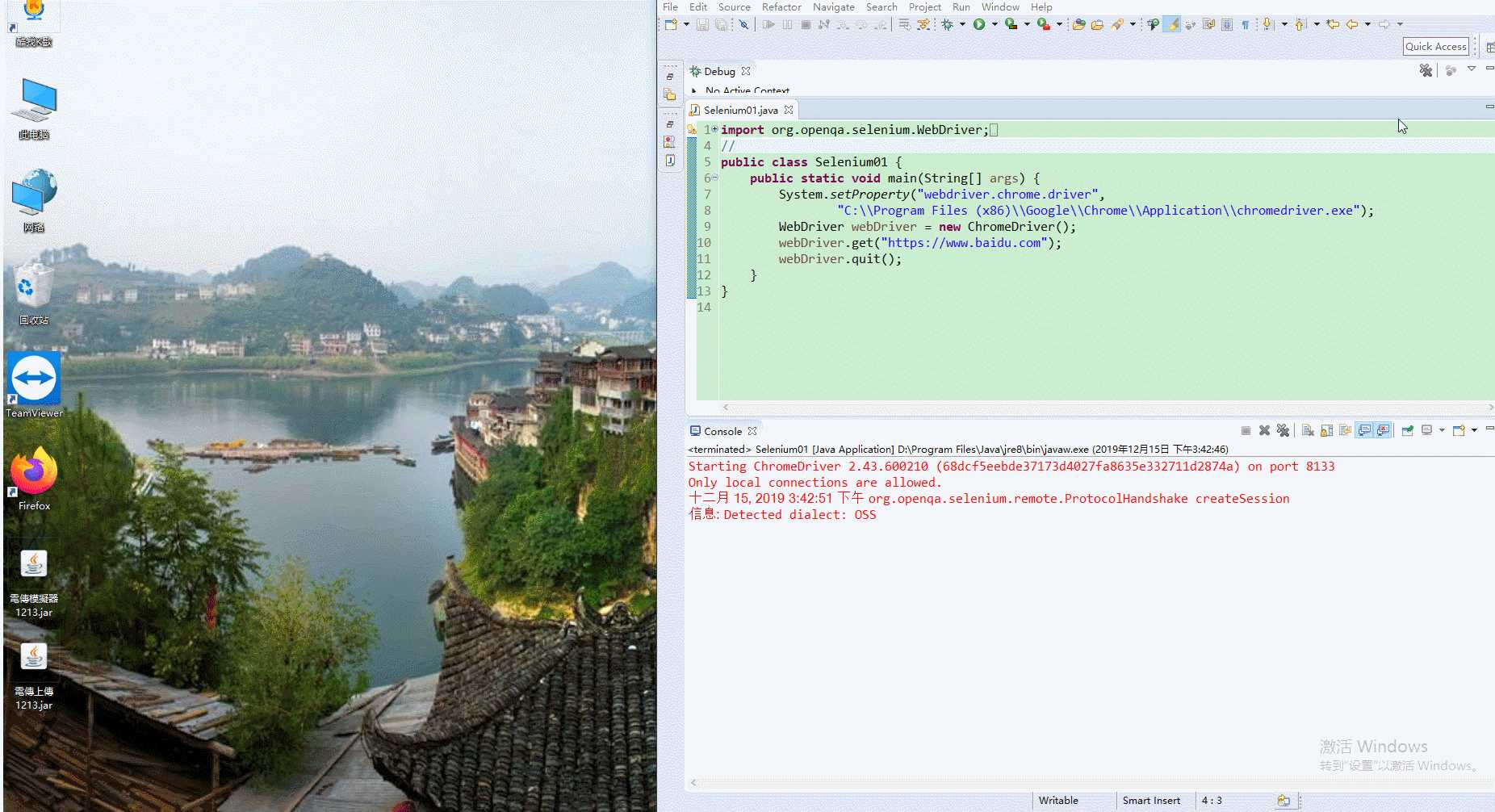
Task: Toggle Show Console on Standard Out
Action: click(1364, 430)
